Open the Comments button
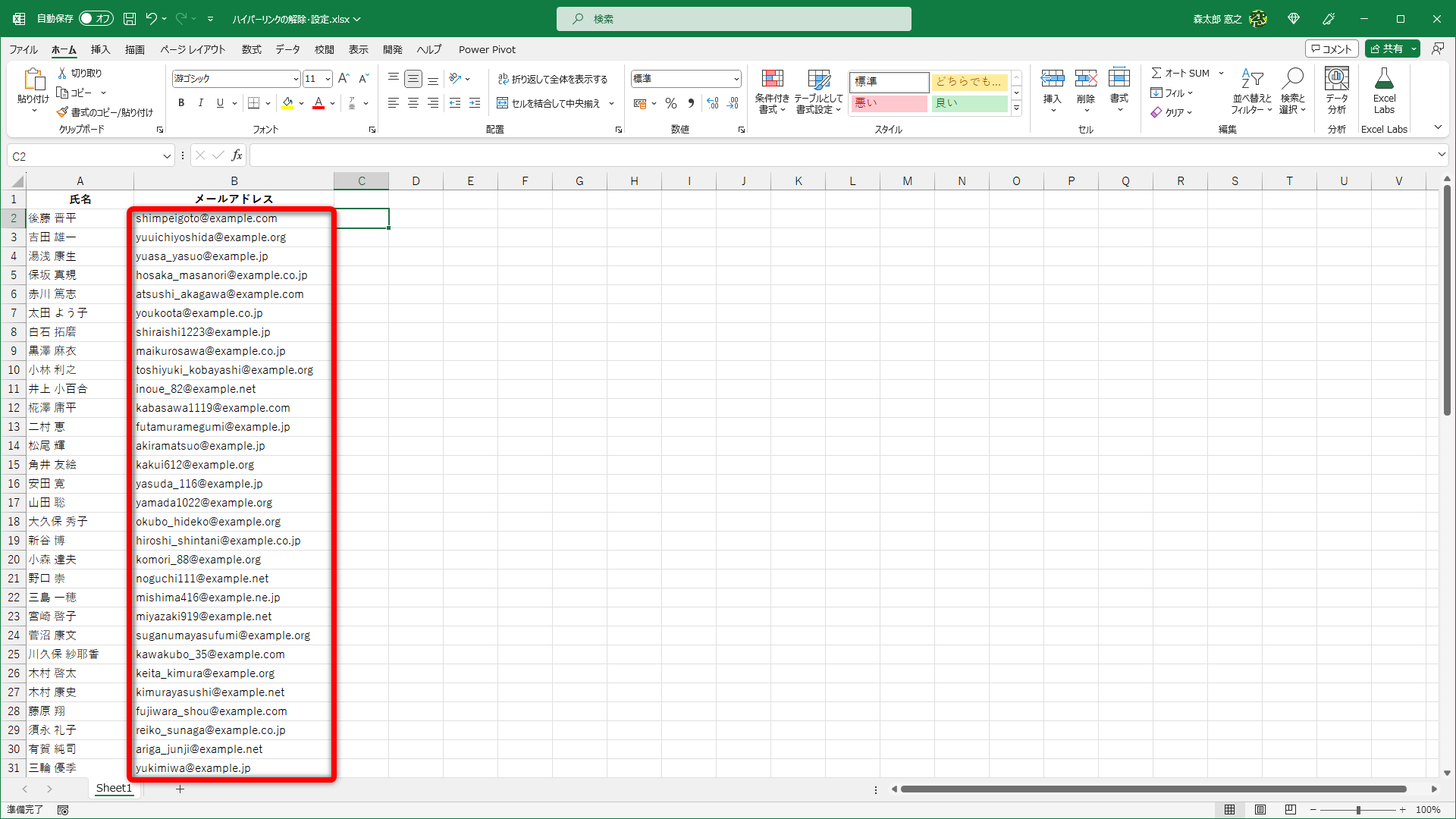This screenshot has width=1456, height=819. [1332, 49]
